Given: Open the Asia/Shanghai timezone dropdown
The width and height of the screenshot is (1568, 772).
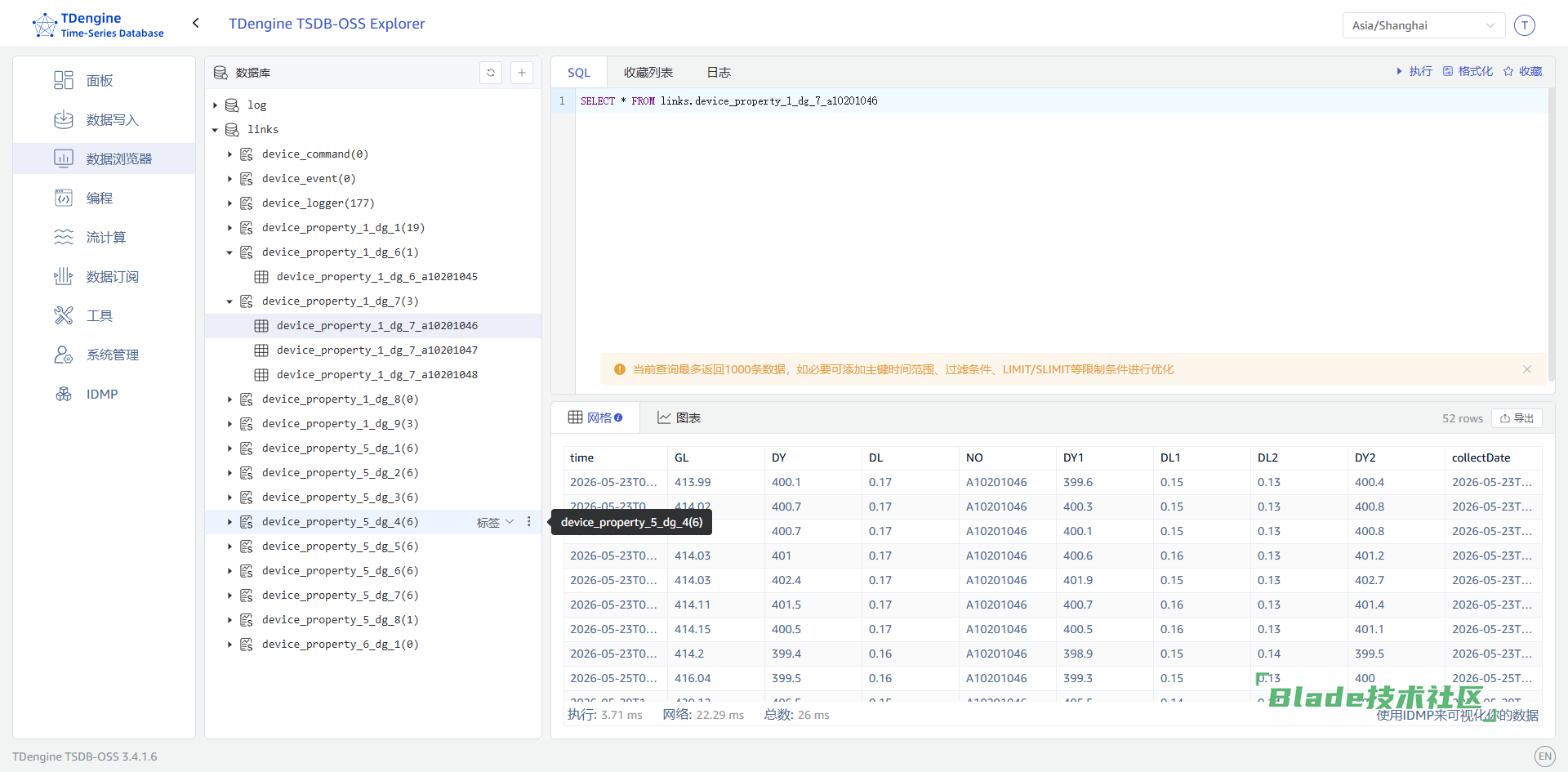Looking at the screenshot, I should point(1423,25).
